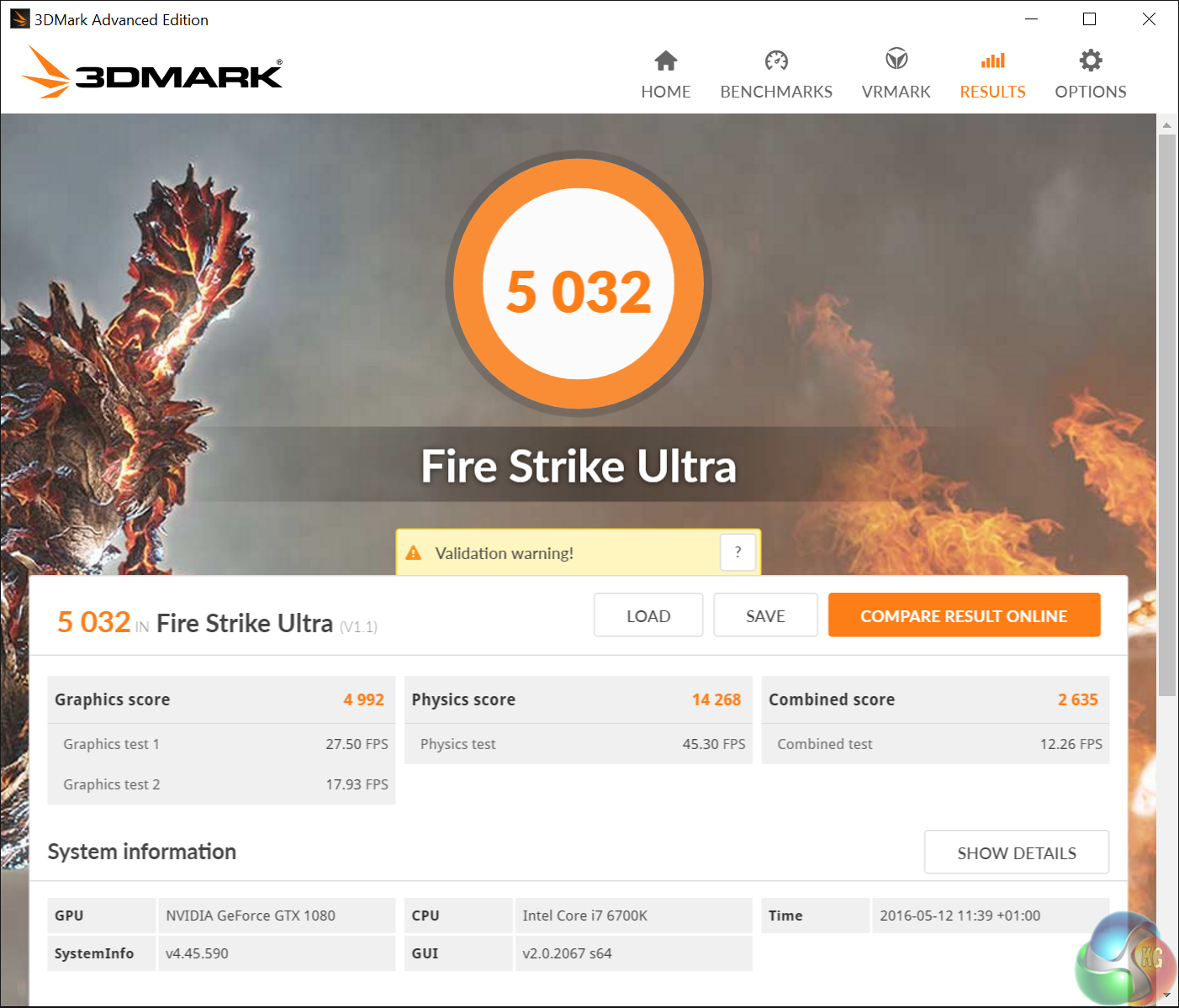Click the System information heading
Image resolution: width=1179 pixels, height=1008 pixels.
pyautogui.click(x=142, y=852)
